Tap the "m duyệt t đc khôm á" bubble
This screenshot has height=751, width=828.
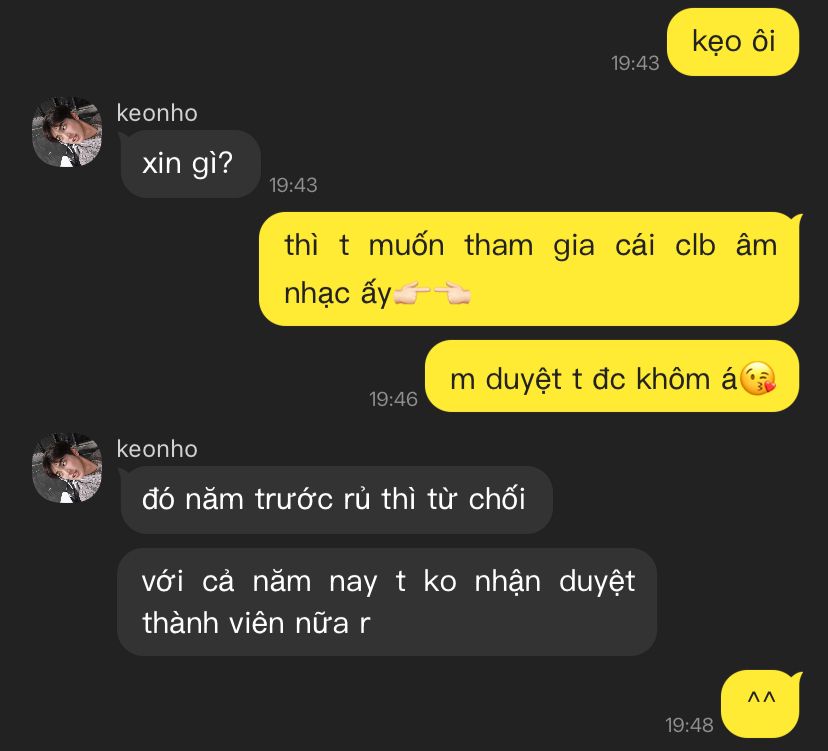point(612,376)
